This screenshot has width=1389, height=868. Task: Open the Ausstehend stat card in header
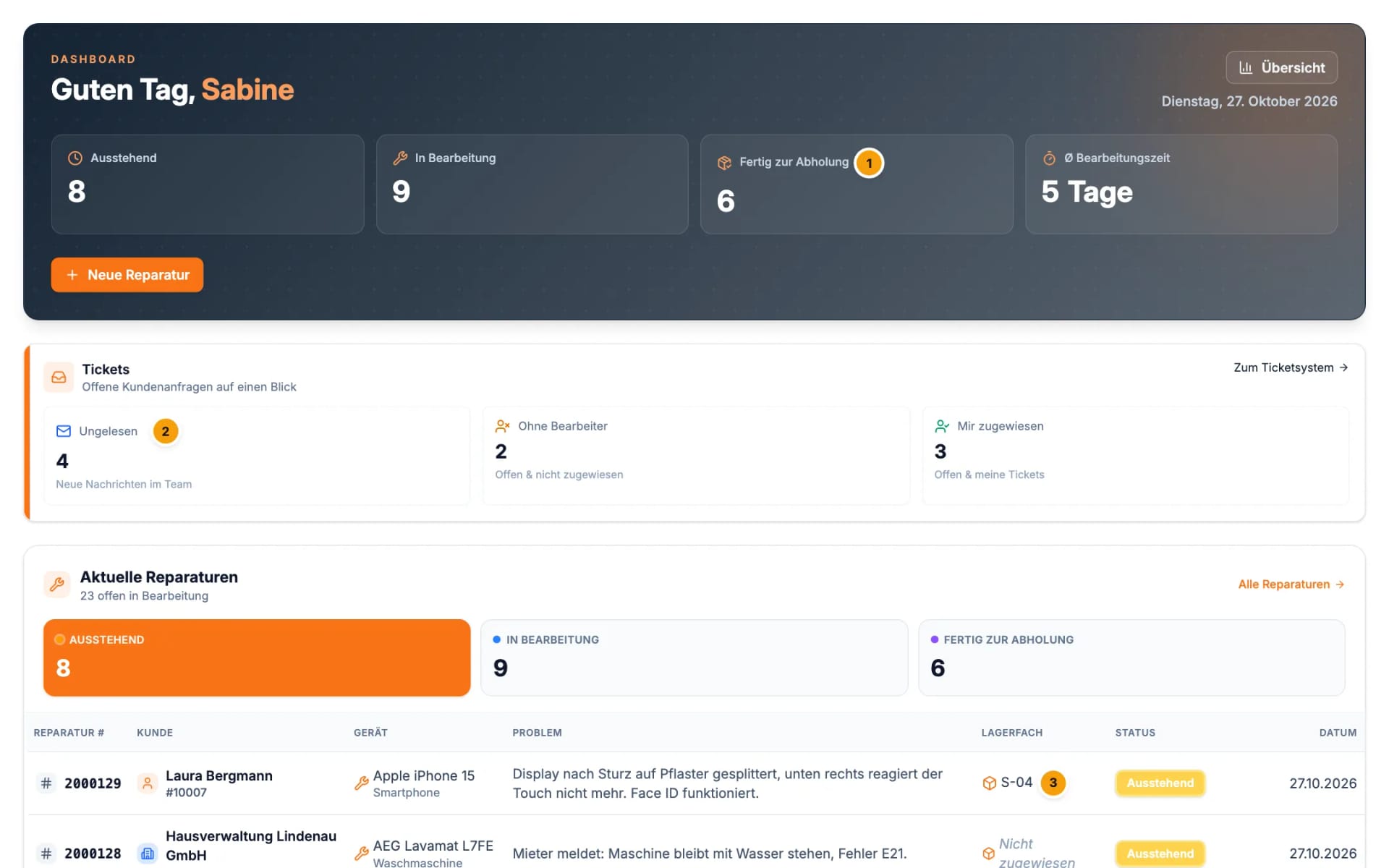coord(208,184)
